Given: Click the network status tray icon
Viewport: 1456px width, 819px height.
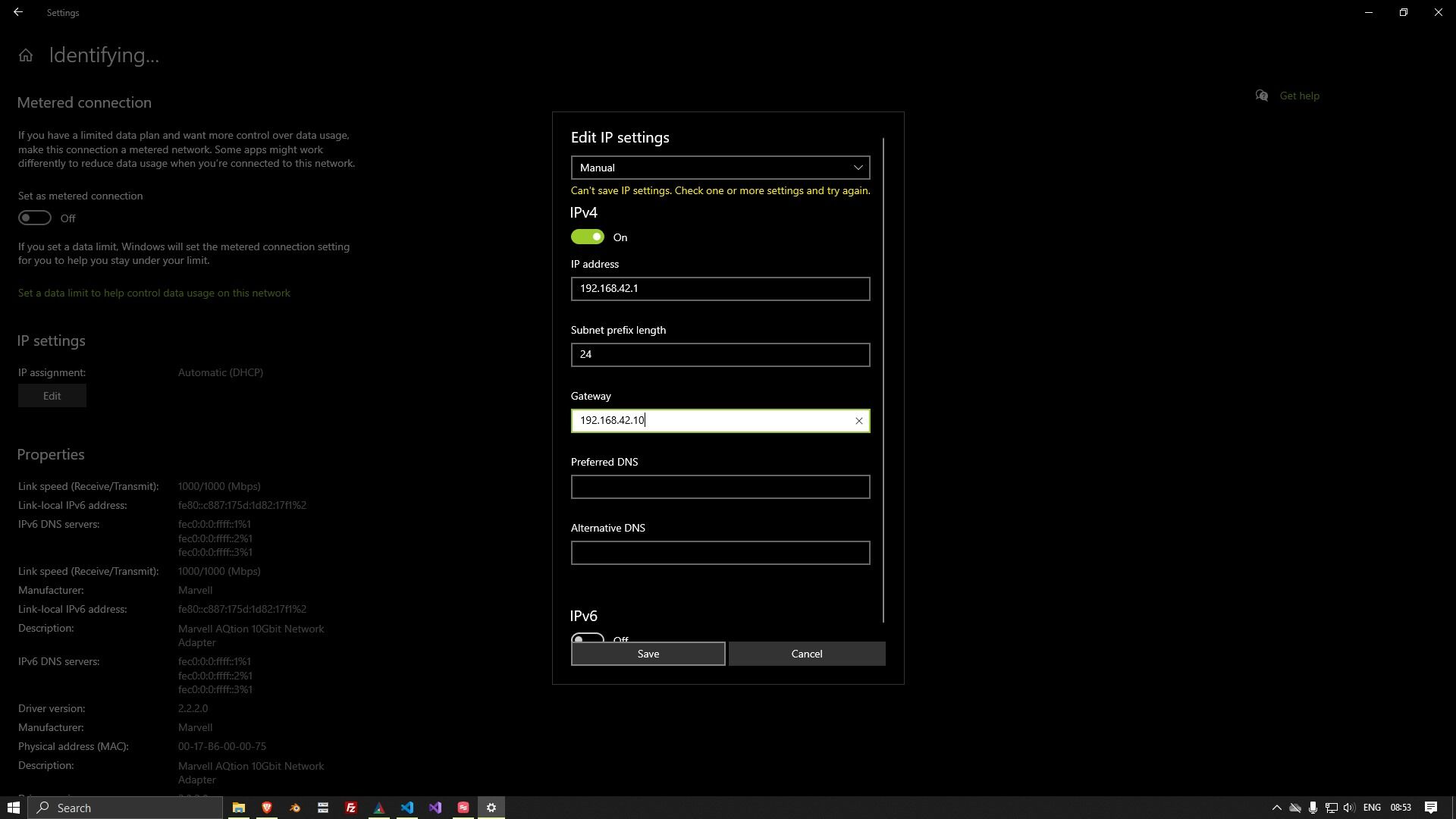Looking at the screenshot, I should point(1331,808).
